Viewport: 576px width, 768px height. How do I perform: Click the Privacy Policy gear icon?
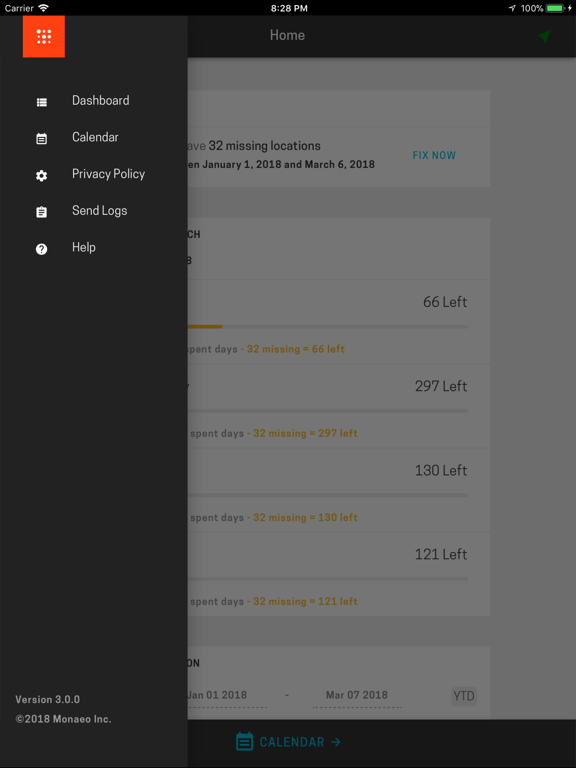pyautogui.click(x=42, y=175)
